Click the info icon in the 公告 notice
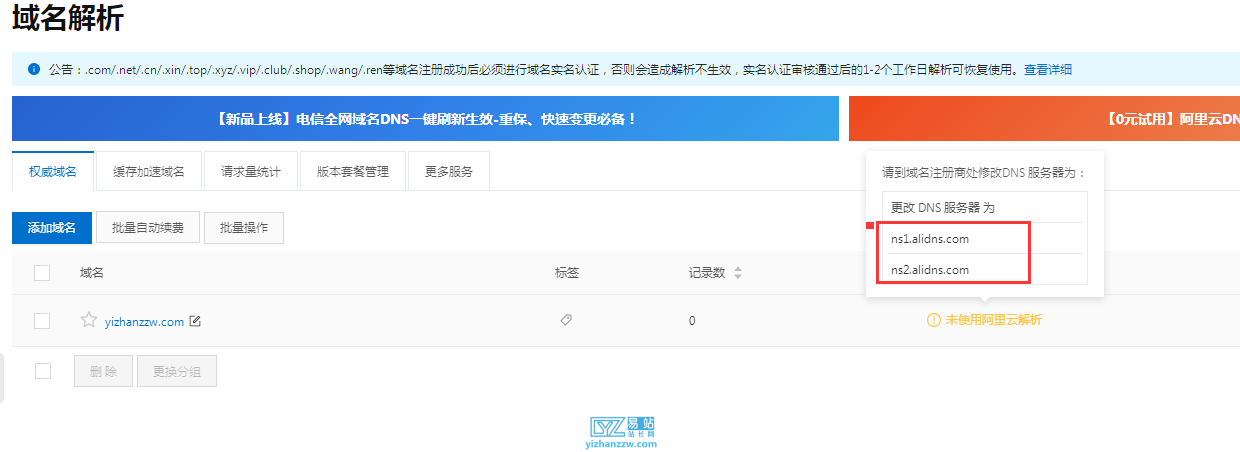The image size is (1240, 452). coord(33,69)
